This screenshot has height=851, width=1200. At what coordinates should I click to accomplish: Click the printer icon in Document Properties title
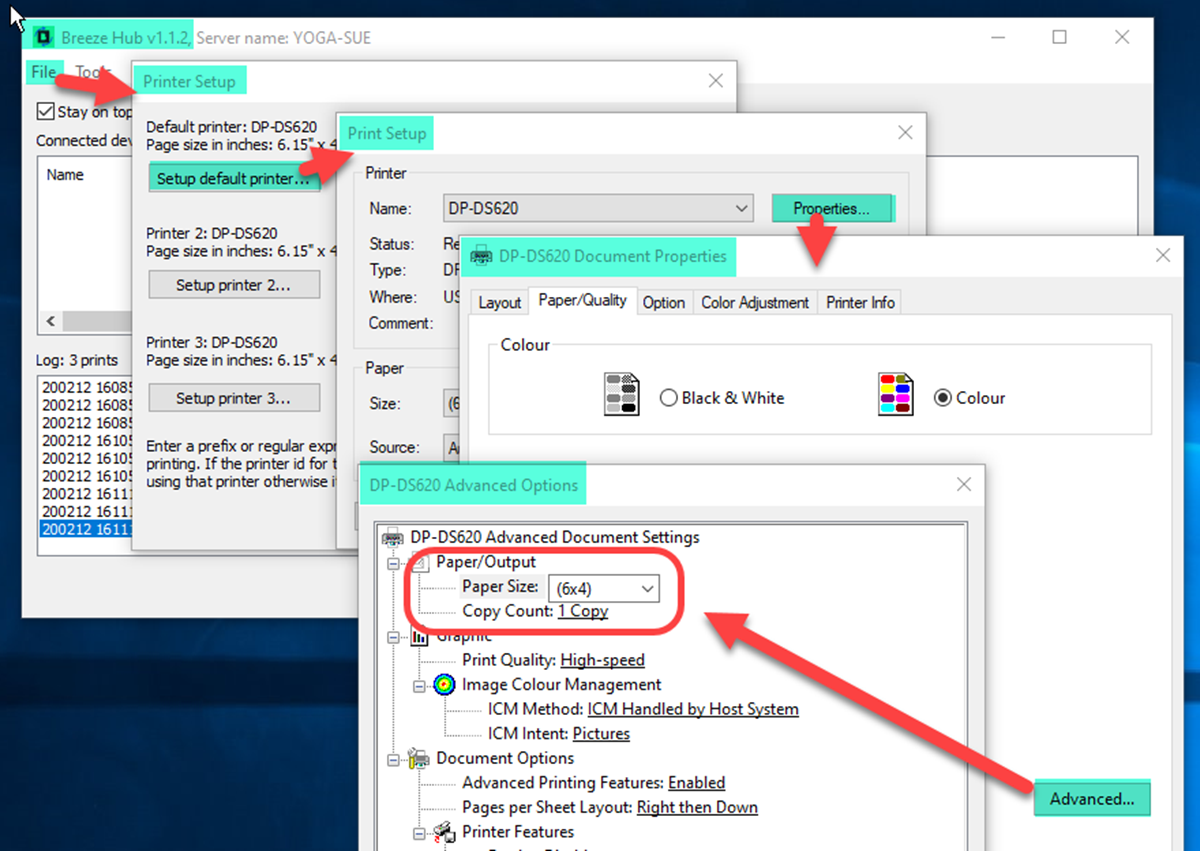pos(481,256)
